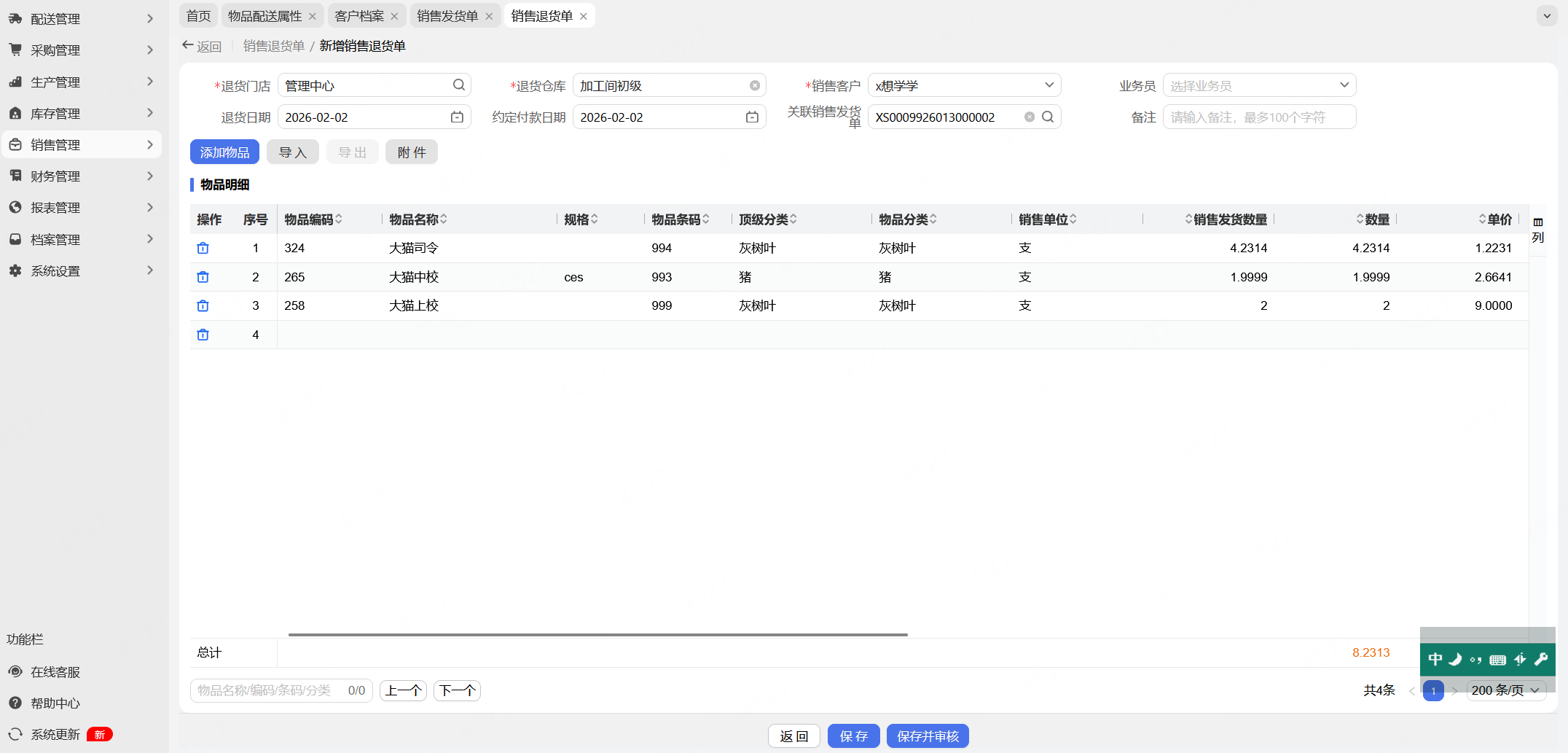Open column settings 列 icon
Screen dimensions: 1568x753
1538,230
